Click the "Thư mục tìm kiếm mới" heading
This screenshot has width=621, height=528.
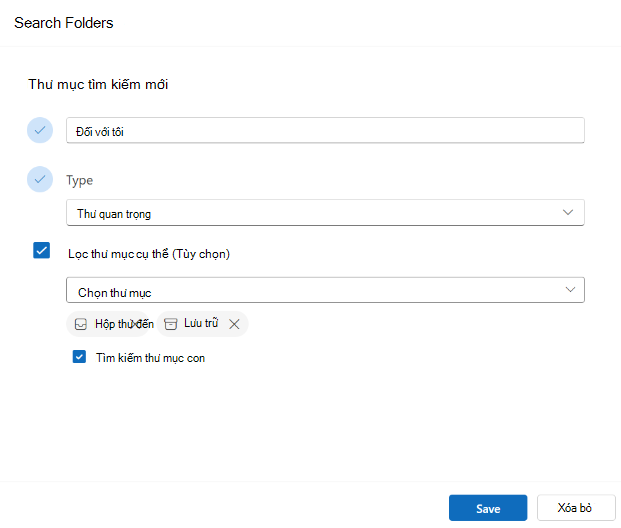click(98, 84)
